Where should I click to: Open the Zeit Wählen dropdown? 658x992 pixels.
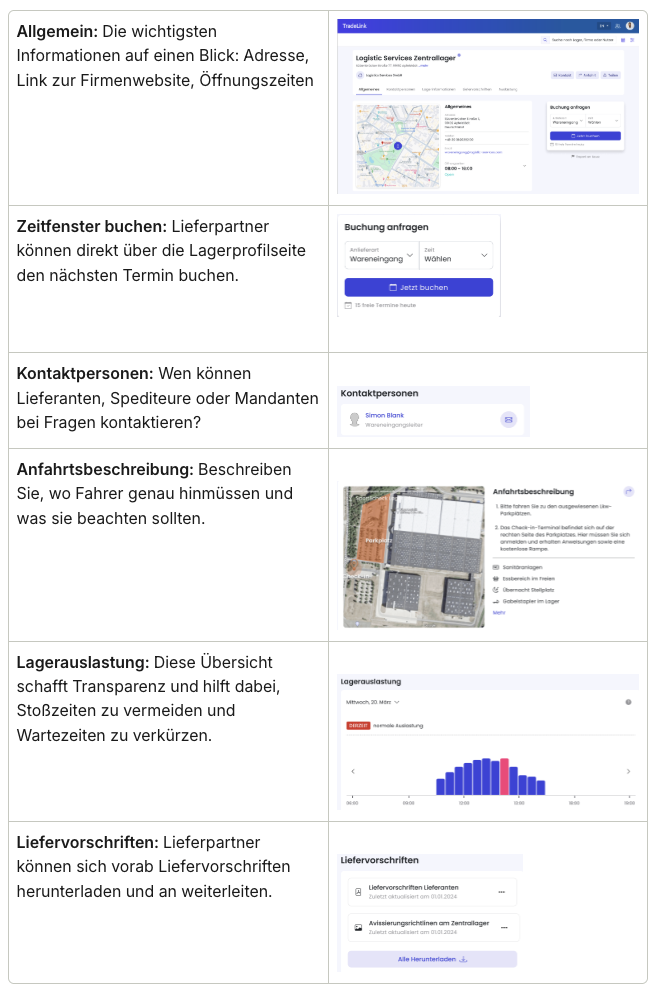coord(456,255)
